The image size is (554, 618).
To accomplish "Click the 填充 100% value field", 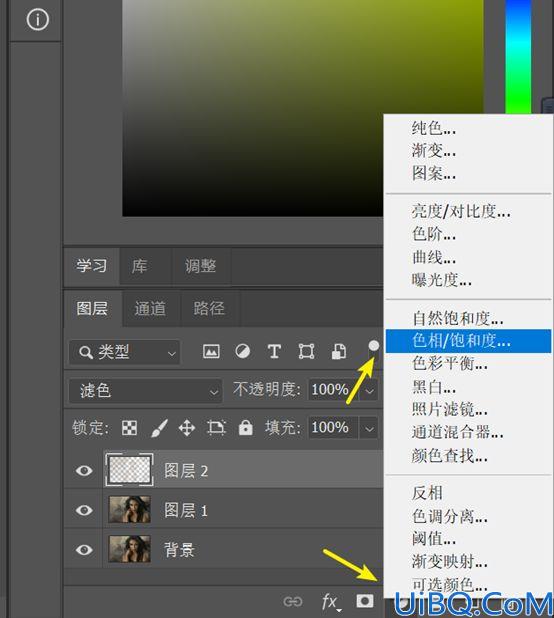I will coord(333,428).
